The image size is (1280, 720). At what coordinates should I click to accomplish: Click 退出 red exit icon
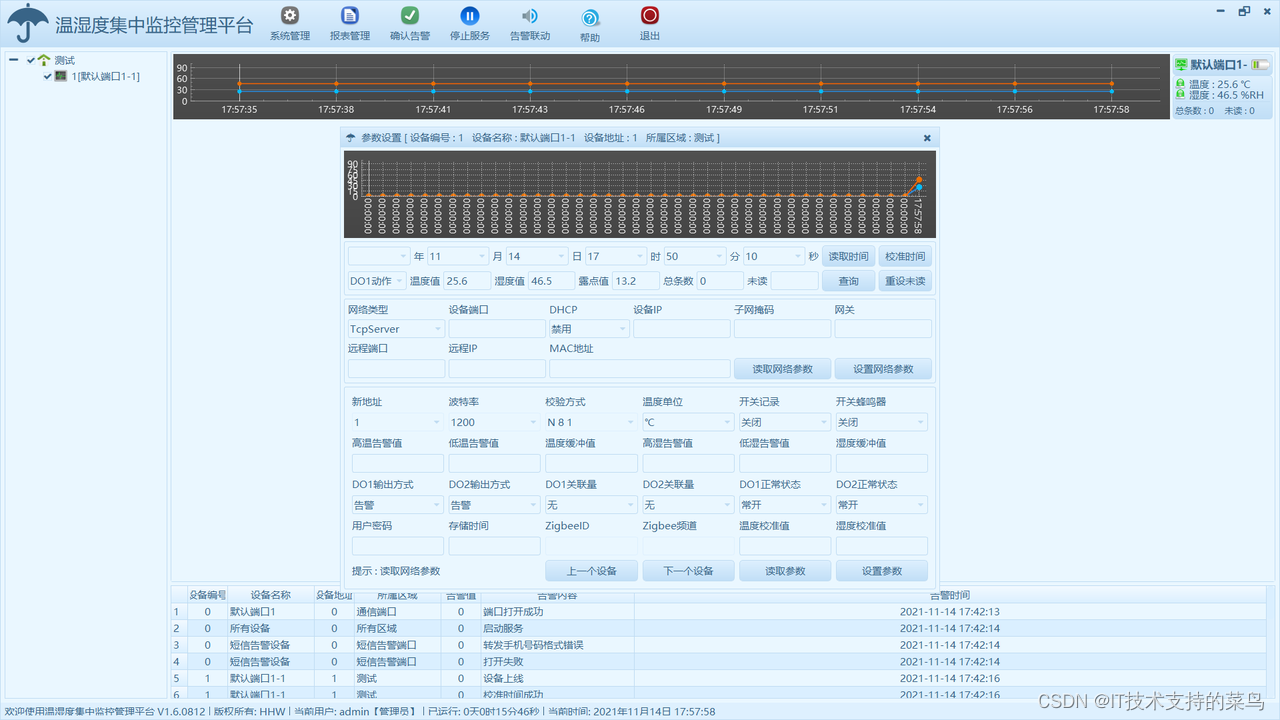(x=650, y=16)
